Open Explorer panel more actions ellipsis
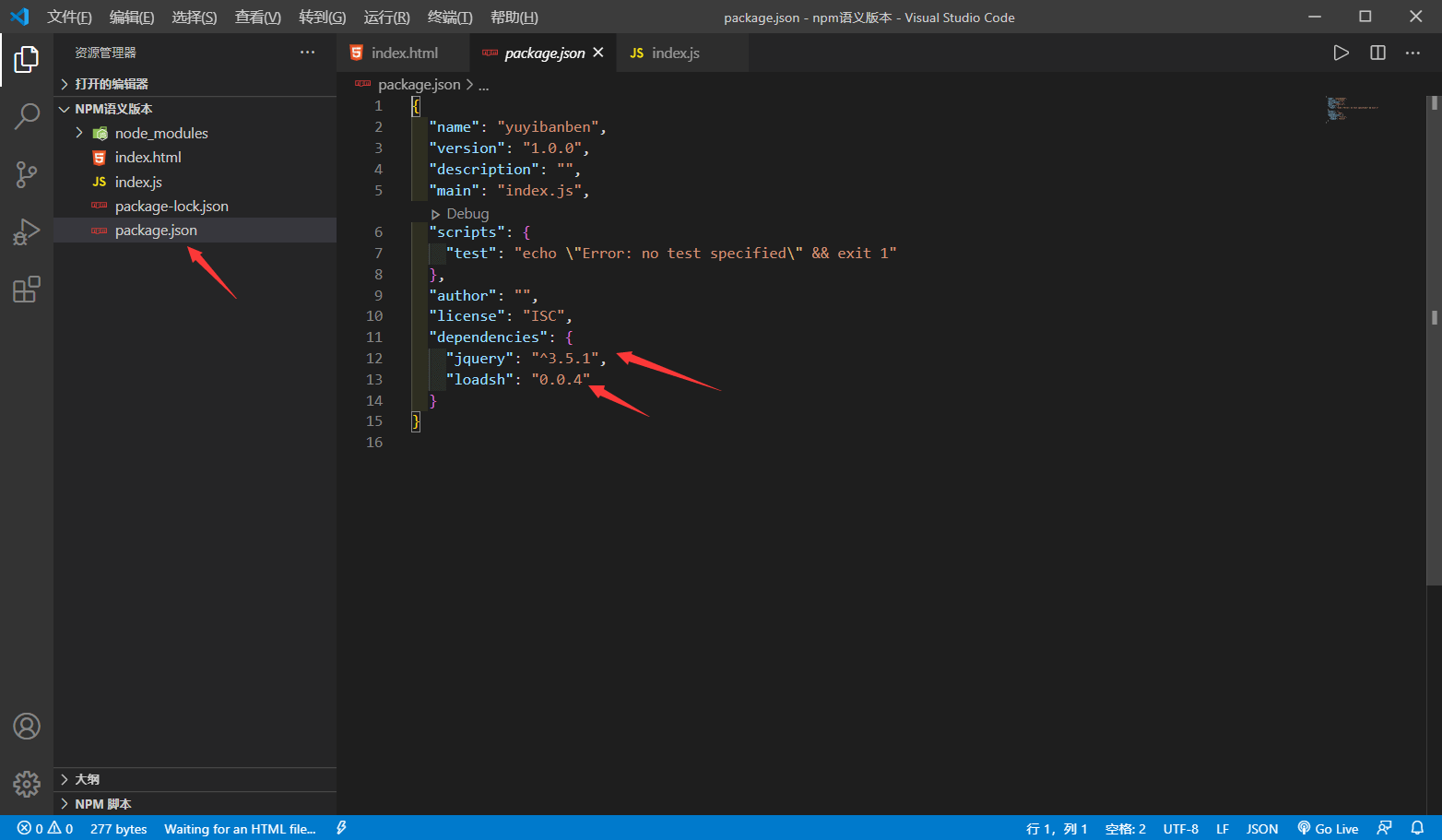 tap(307, 53)
